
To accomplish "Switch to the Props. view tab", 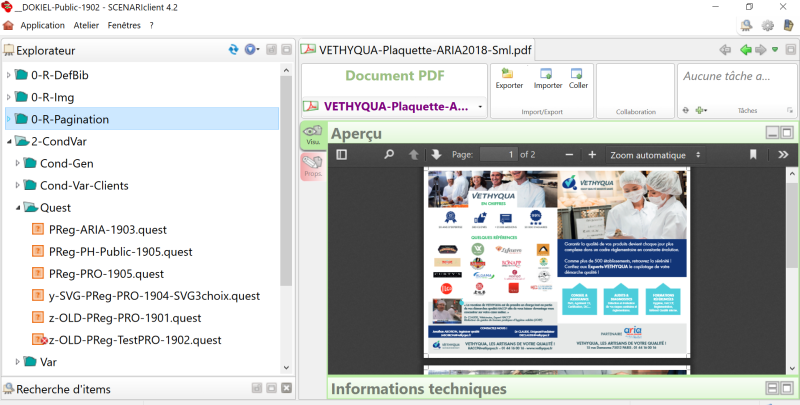I will point(312,167).
